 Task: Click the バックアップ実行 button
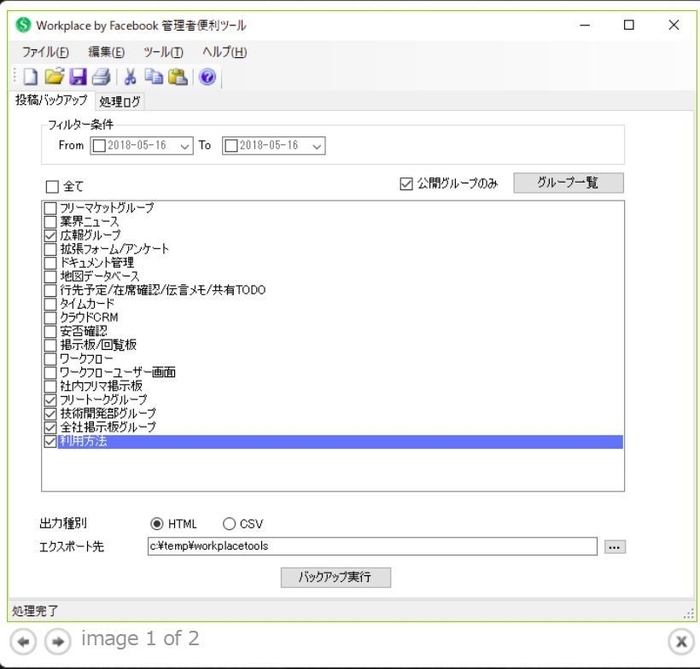pos(335,577)
